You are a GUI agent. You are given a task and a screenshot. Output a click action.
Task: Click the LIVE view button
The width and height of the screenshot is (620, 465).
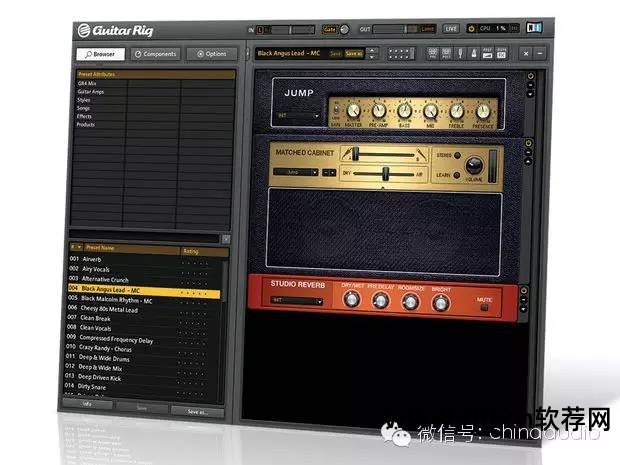451,28
